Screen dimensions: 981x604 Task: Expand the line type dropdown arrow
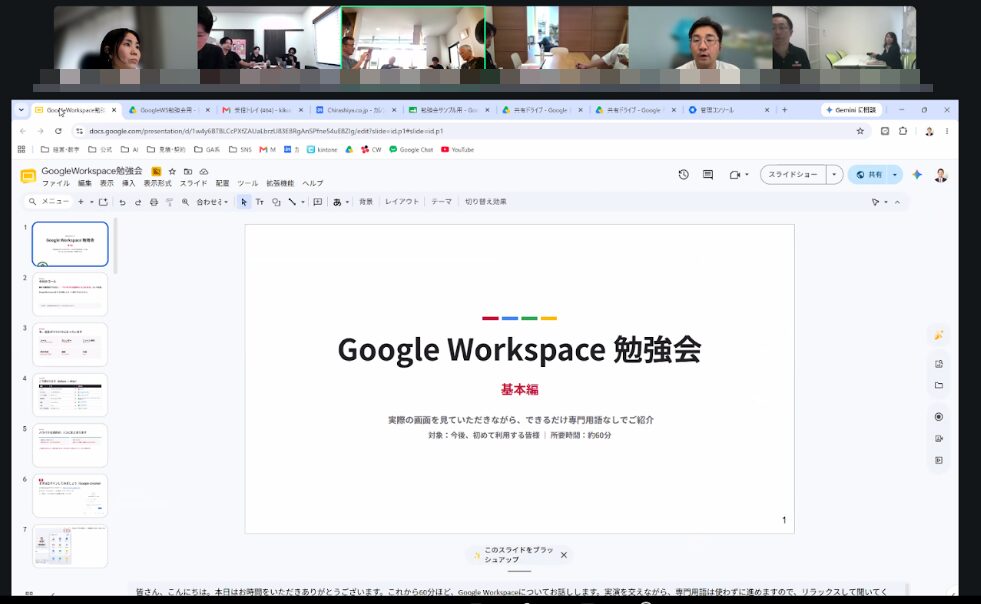(x=303, y=202)
